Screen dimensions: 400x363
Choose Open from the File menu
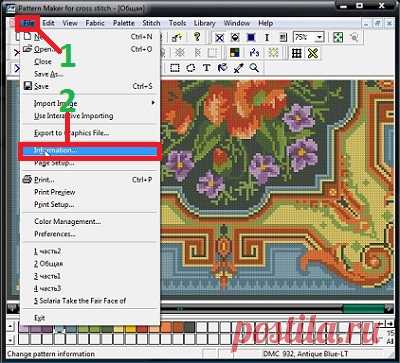tap(90, 49)
